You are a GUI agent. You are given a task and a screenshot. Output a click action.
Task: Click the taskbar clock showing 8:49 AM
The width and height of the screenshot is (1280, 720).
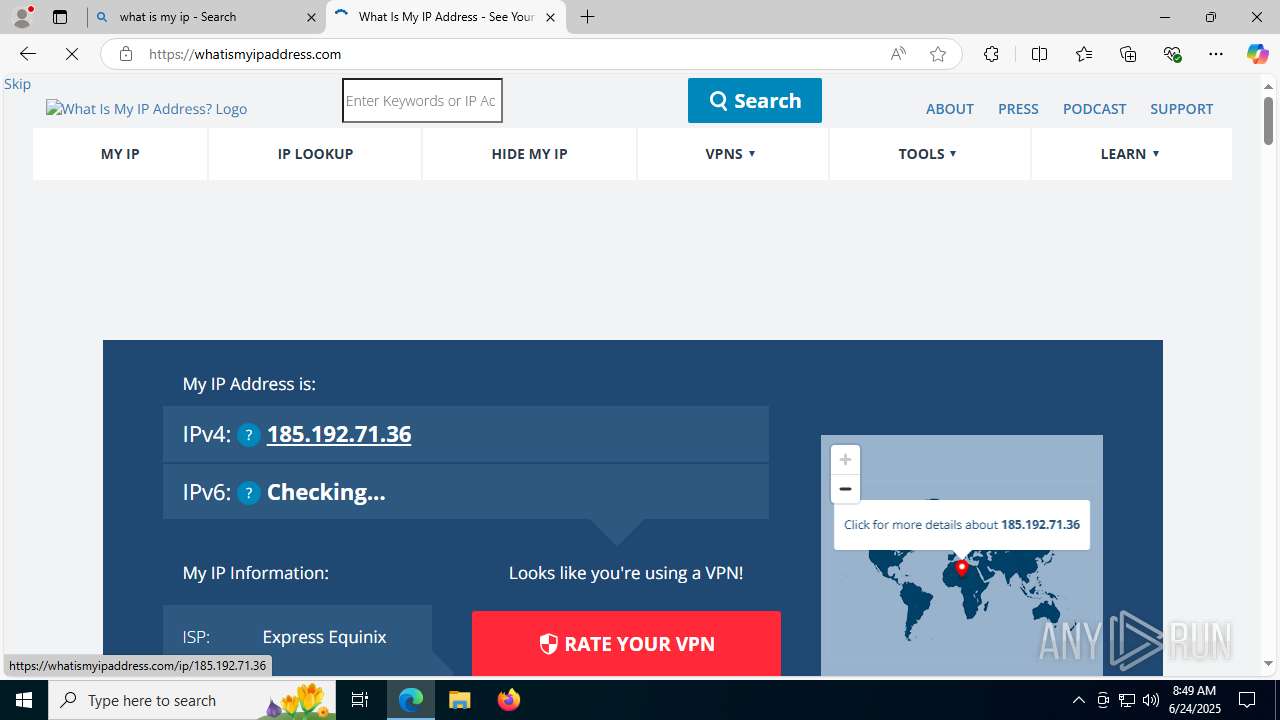click(x=1194, y=700)
